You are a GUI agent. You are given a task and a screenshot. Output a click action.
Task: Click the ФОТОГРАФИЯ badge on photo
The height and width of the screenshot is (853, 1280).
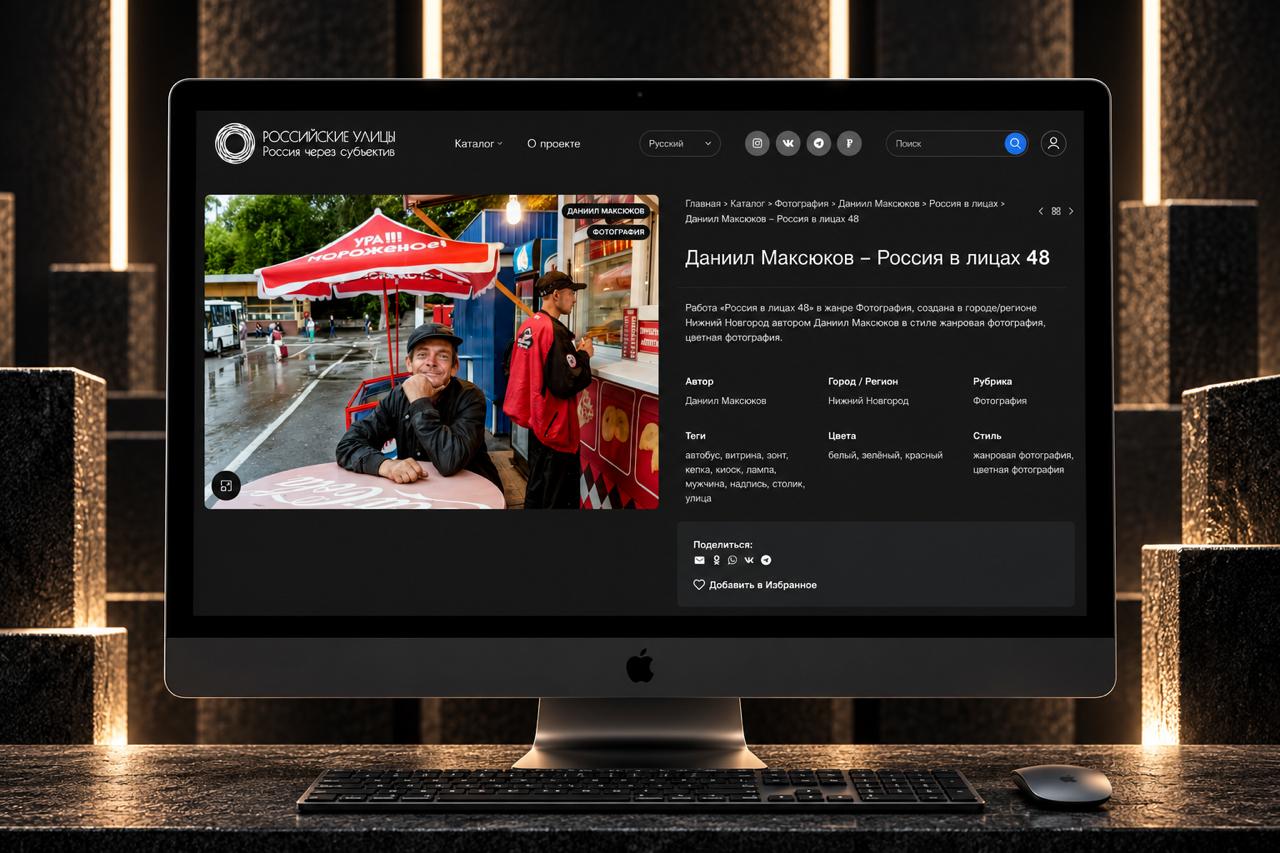click(x=618, y=232)
